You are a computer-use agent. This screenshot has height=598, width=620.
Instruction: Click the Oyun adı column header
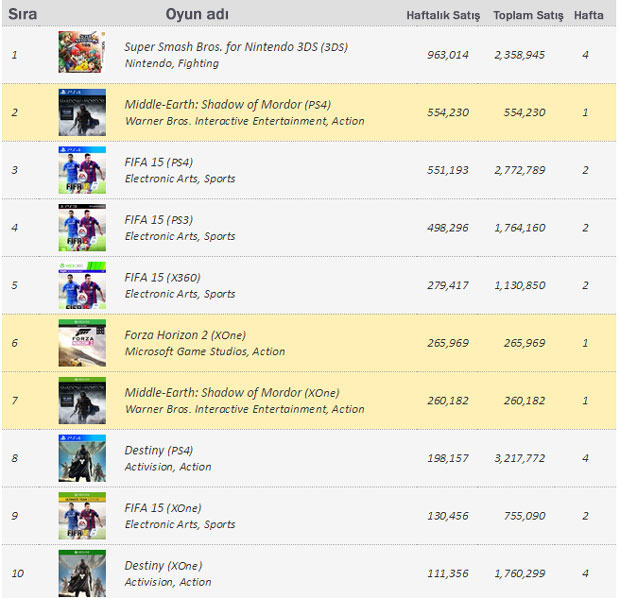pos(197,14)
